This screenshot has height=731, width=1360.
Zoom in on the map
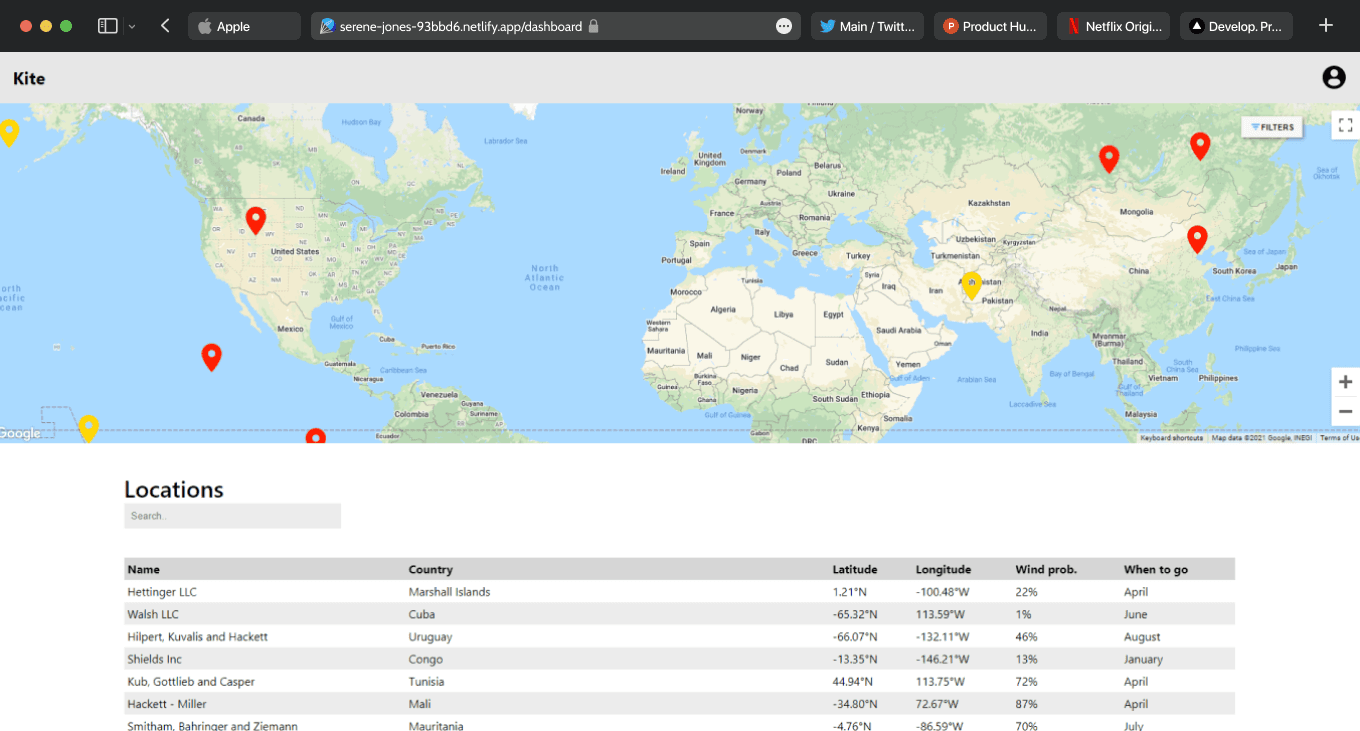[1345, 382]
